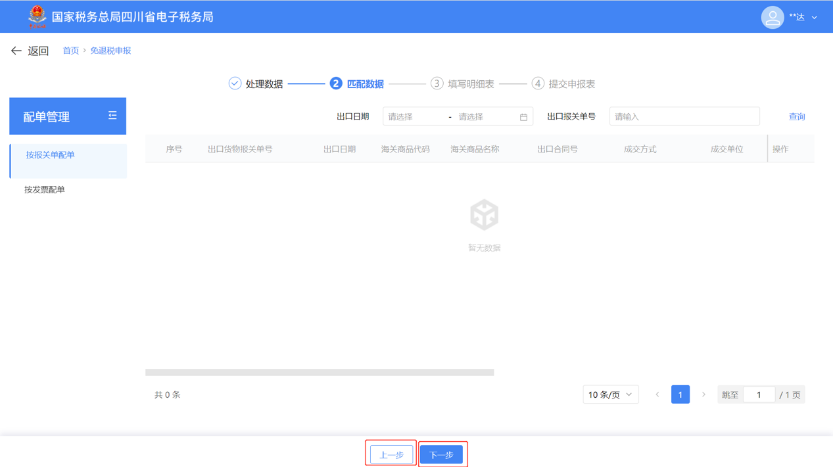Click the 下一步 button

441,455
